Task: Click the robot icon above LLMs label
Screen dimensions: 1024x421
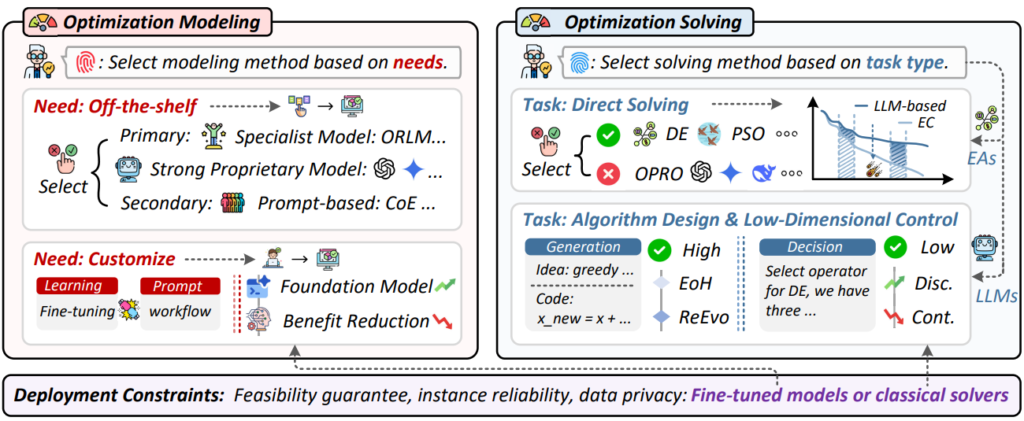Action: [984, 248]
